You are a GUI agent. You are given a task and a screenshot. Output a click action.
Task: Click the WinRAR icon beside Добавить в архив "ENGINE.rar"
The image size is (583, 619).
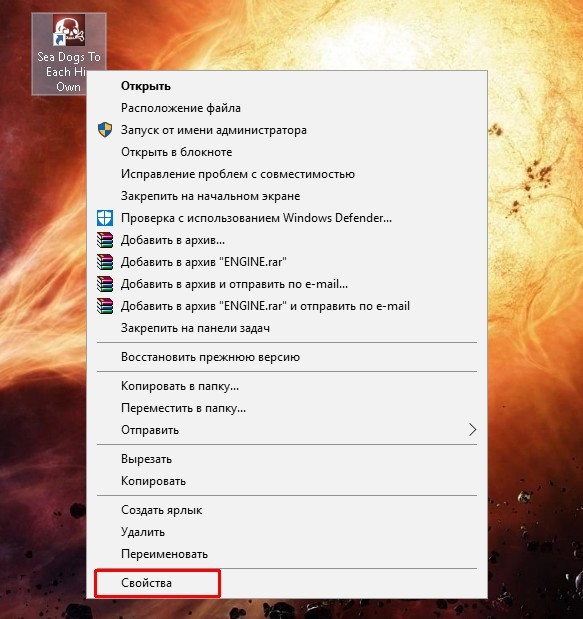(x=105, y=262)
